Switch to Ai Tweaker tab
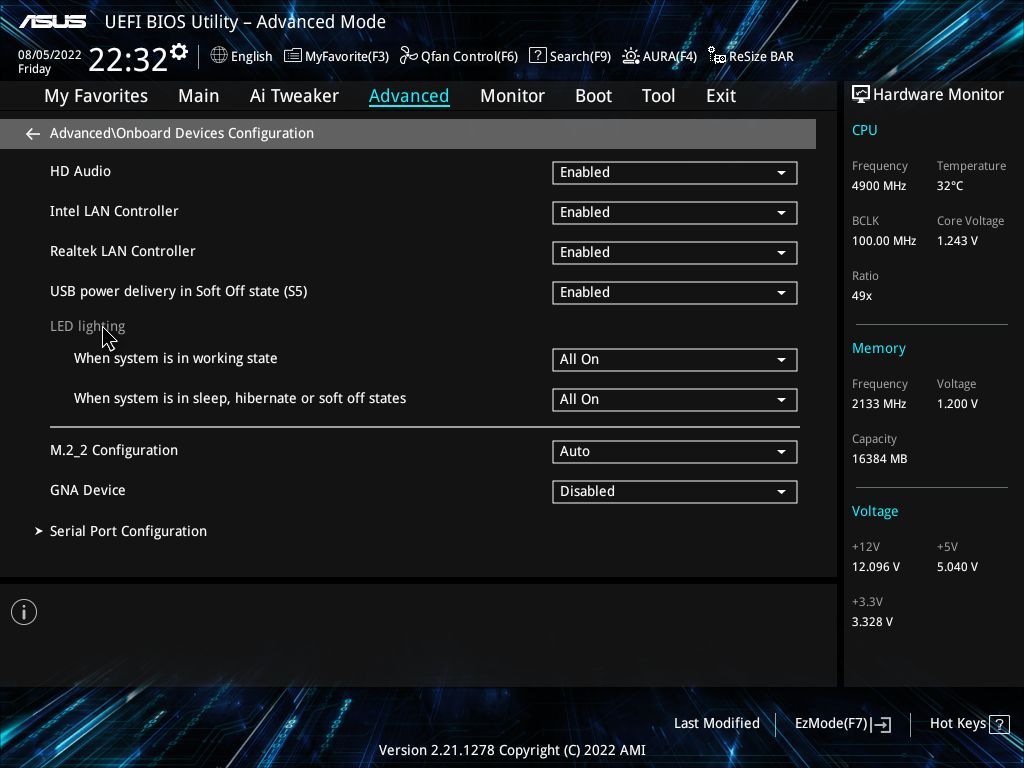This screenshot has height=768, width=1024. [x=294, y=96]
